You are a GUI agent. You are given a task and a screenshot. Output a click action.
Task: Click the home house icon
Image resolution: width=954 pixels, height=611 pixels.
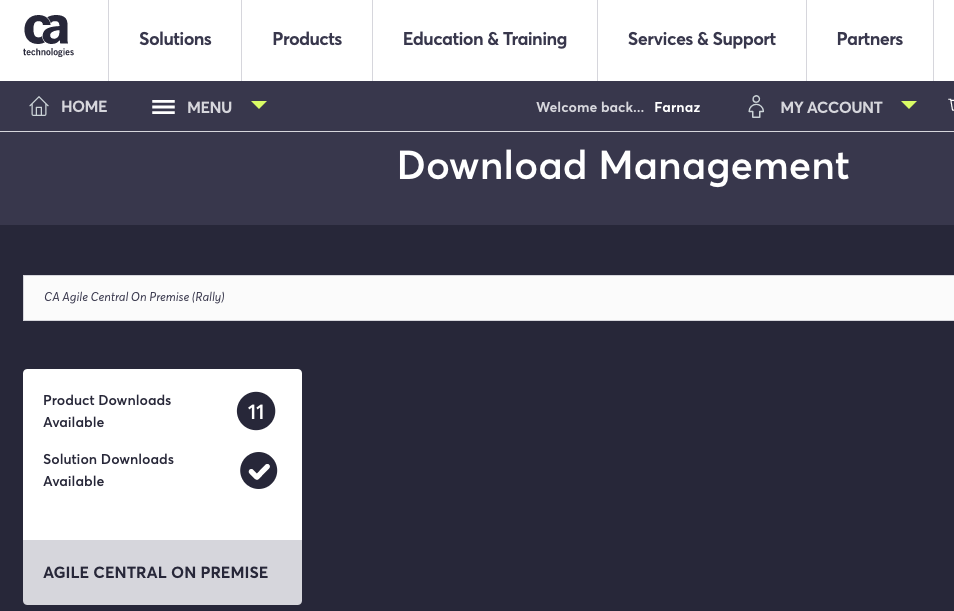[x=39, y=106]
